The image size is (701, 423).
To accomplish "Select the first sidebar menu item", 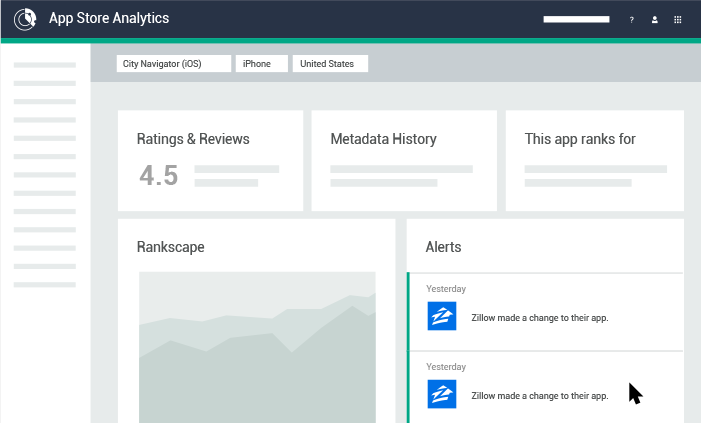I will 45,65.
